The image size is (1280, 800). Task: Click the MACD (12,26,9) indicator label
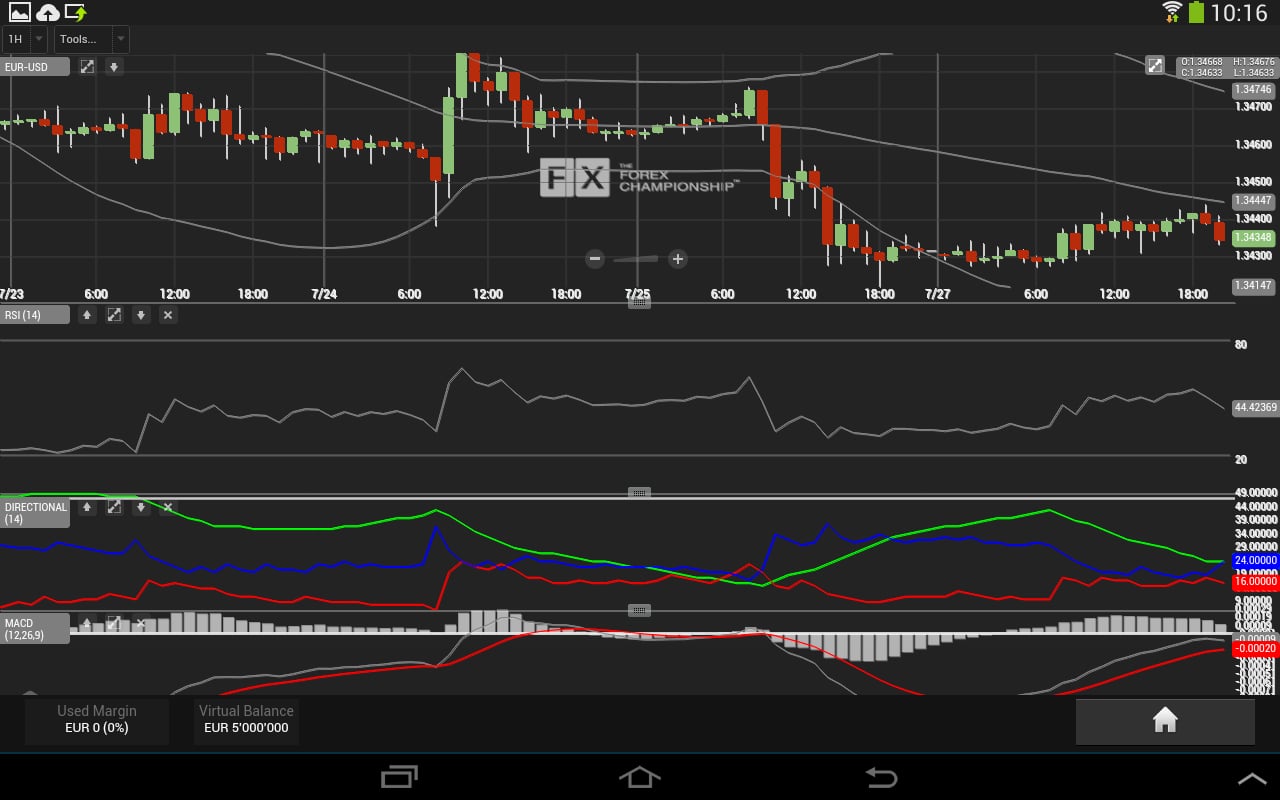pos(35,628)
